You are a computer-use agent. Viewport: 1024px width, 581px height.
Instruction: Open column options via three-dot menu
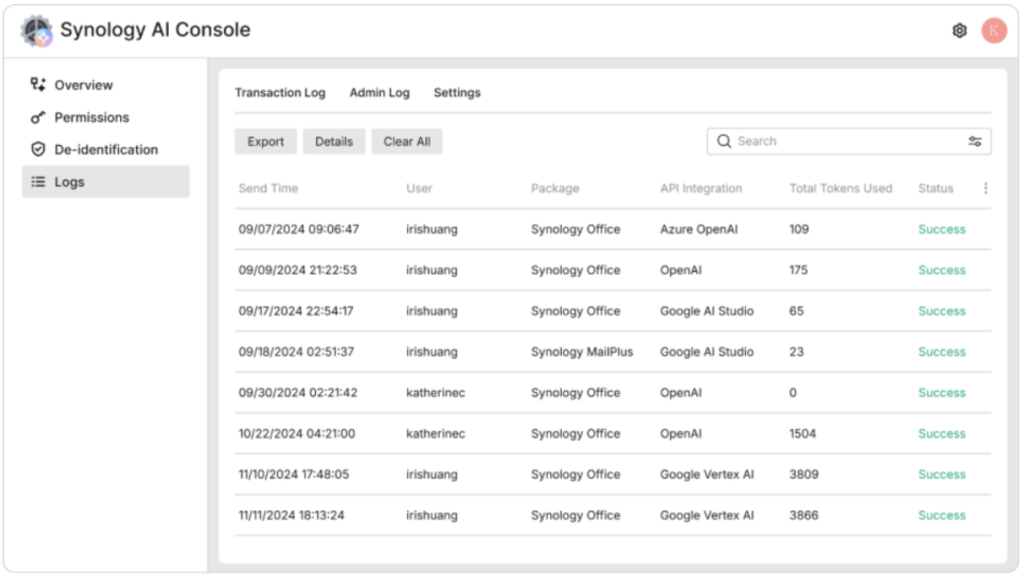(985, 188)
